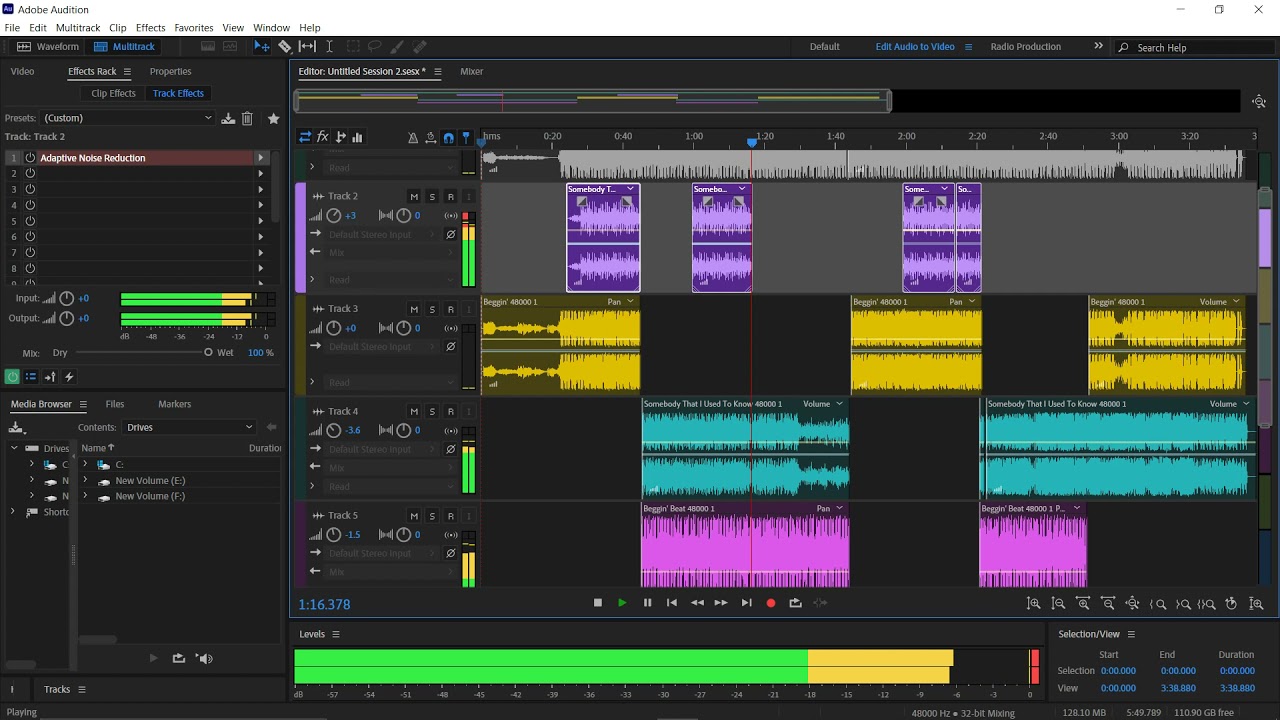The width and height of the screenshot is (1280, 720).
Task: Choose the Default workspace
Action: pyautogui.click(x=825, y=47)
